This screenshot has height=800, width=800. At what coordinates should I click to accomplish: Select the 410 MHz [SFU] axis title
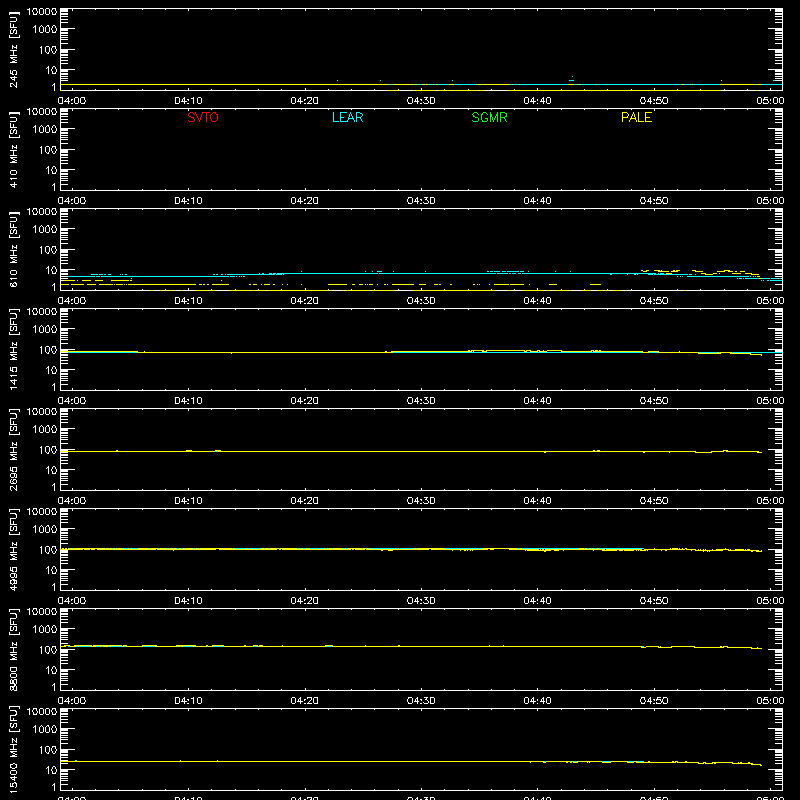pyautogui.click(x=13, y=149)
